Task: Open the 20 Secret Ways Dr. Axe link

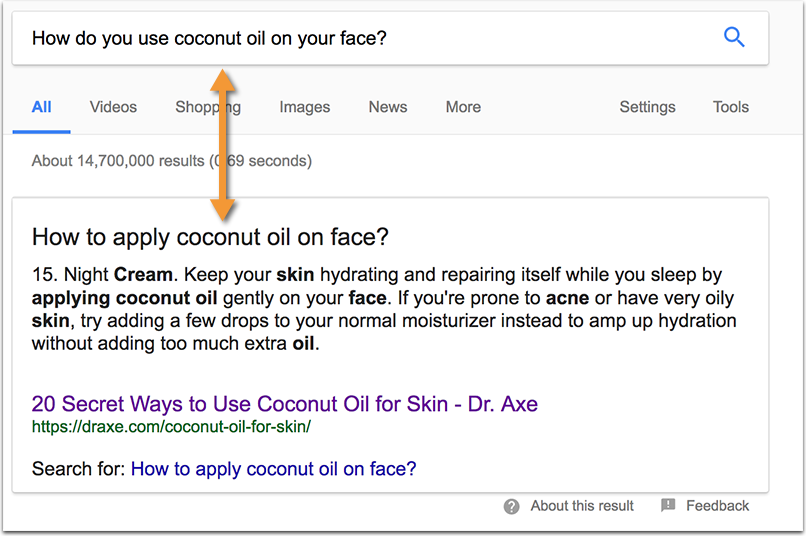Action: tap(285, 404)
